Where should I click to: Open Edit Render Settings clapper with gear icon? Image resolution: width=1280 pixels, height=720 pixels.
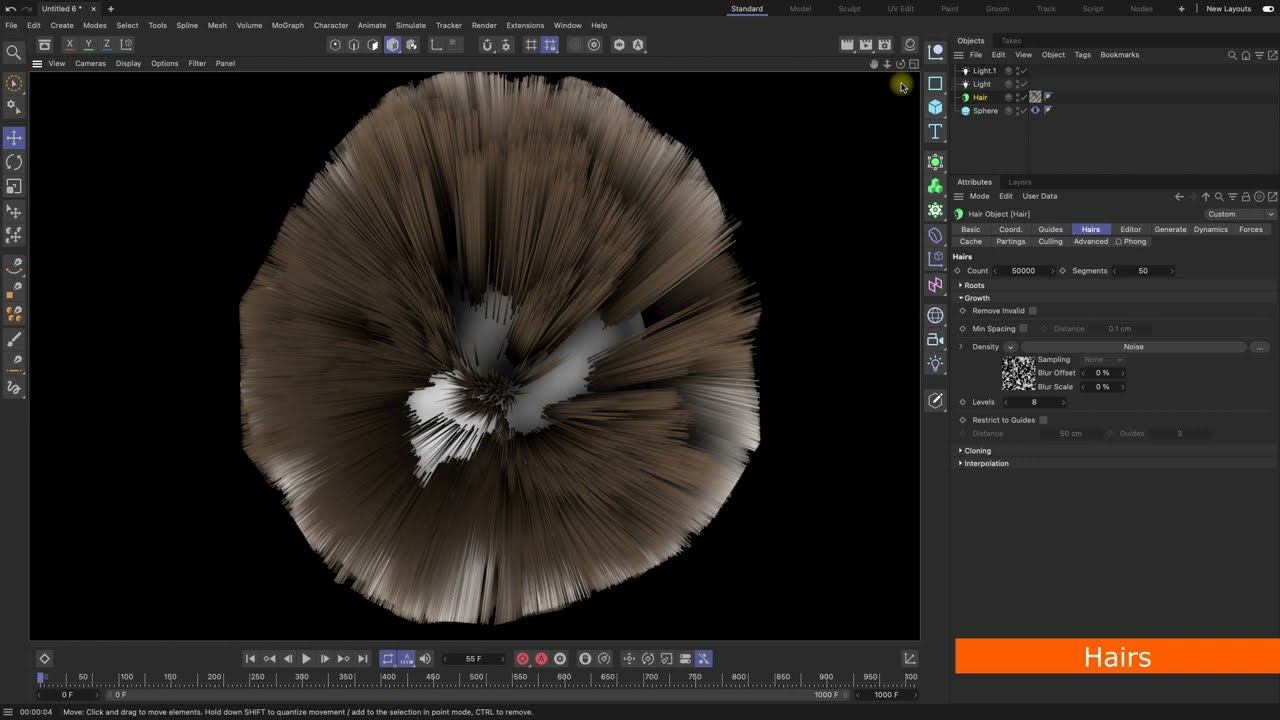point(885,45)
